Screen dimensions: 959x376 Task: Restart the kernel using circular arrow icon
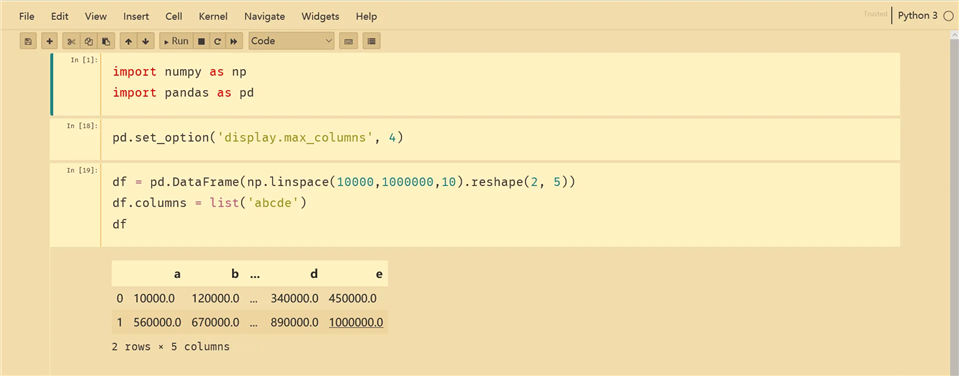pos(217,41)
